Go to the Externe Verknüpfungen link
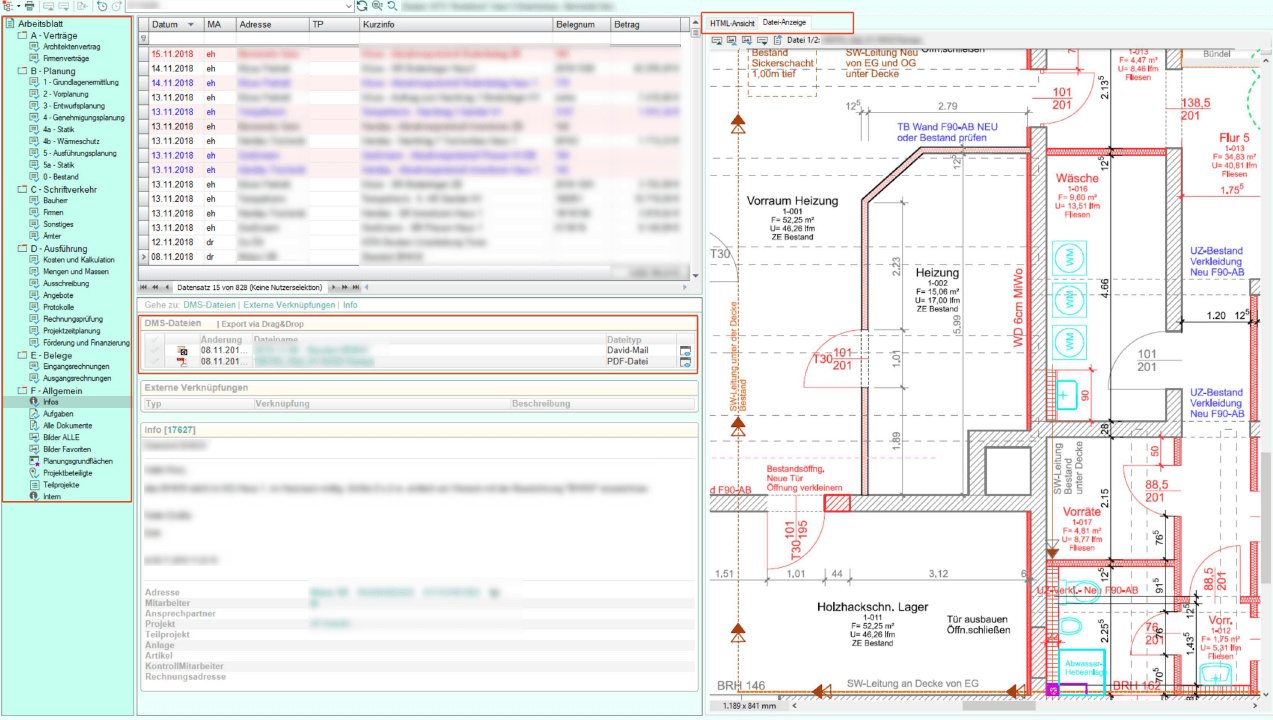Image resolution: width=1273 pixels, height=720 pixels. 289,304
